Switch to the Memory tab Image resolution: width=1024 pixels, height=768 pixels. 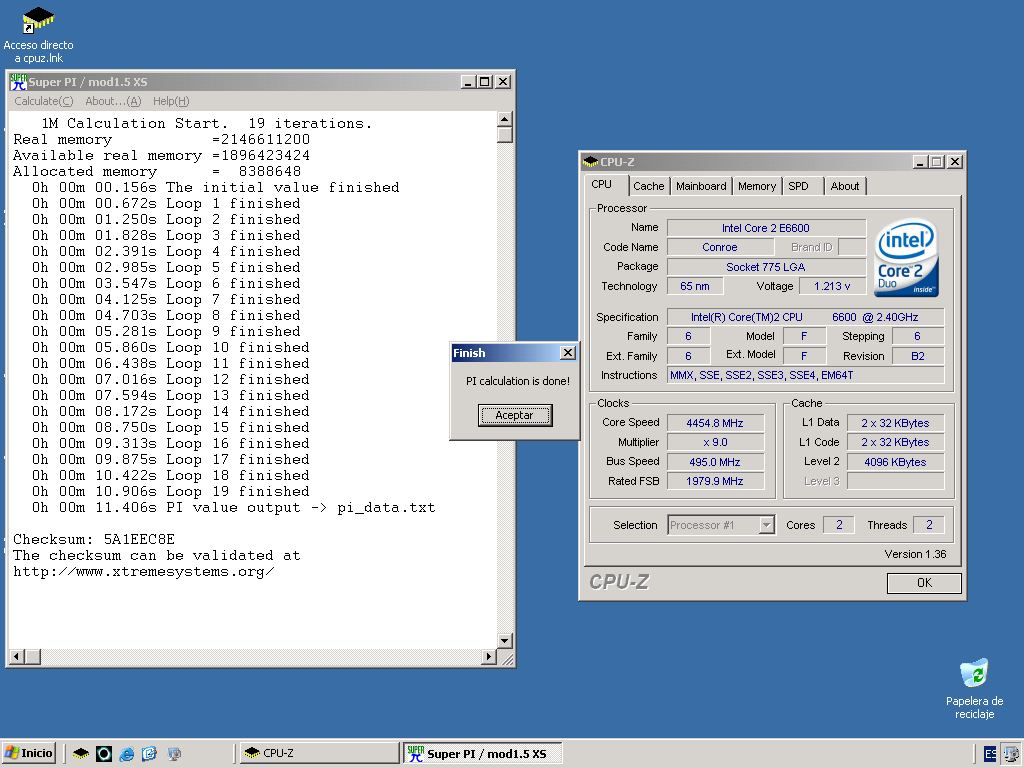pyautogui.click(x=757, y=186)
